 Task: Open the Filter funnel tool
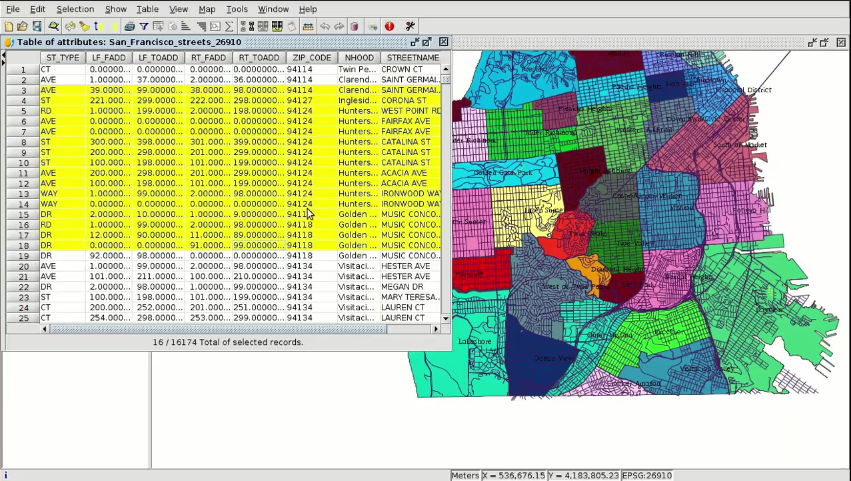pos(144,26)
